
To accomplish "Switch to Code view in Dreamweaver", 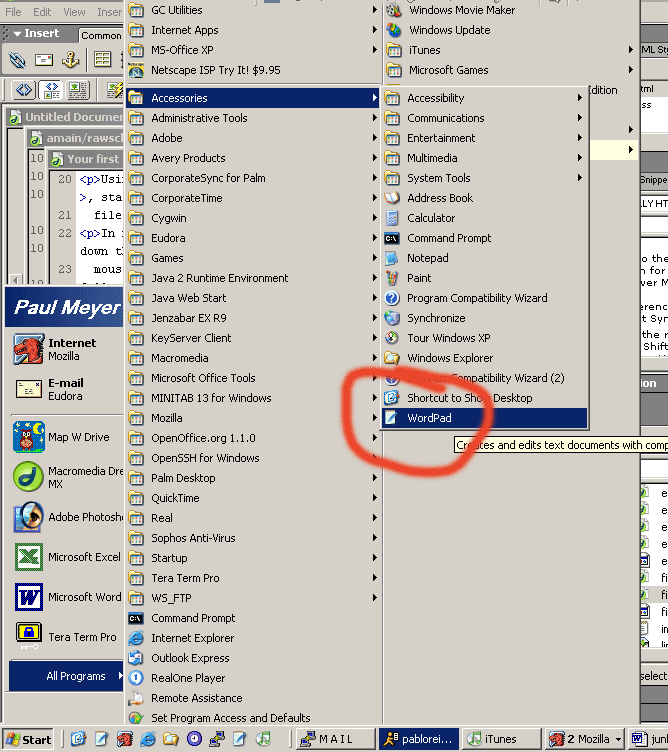I will (x=24, y=90).
